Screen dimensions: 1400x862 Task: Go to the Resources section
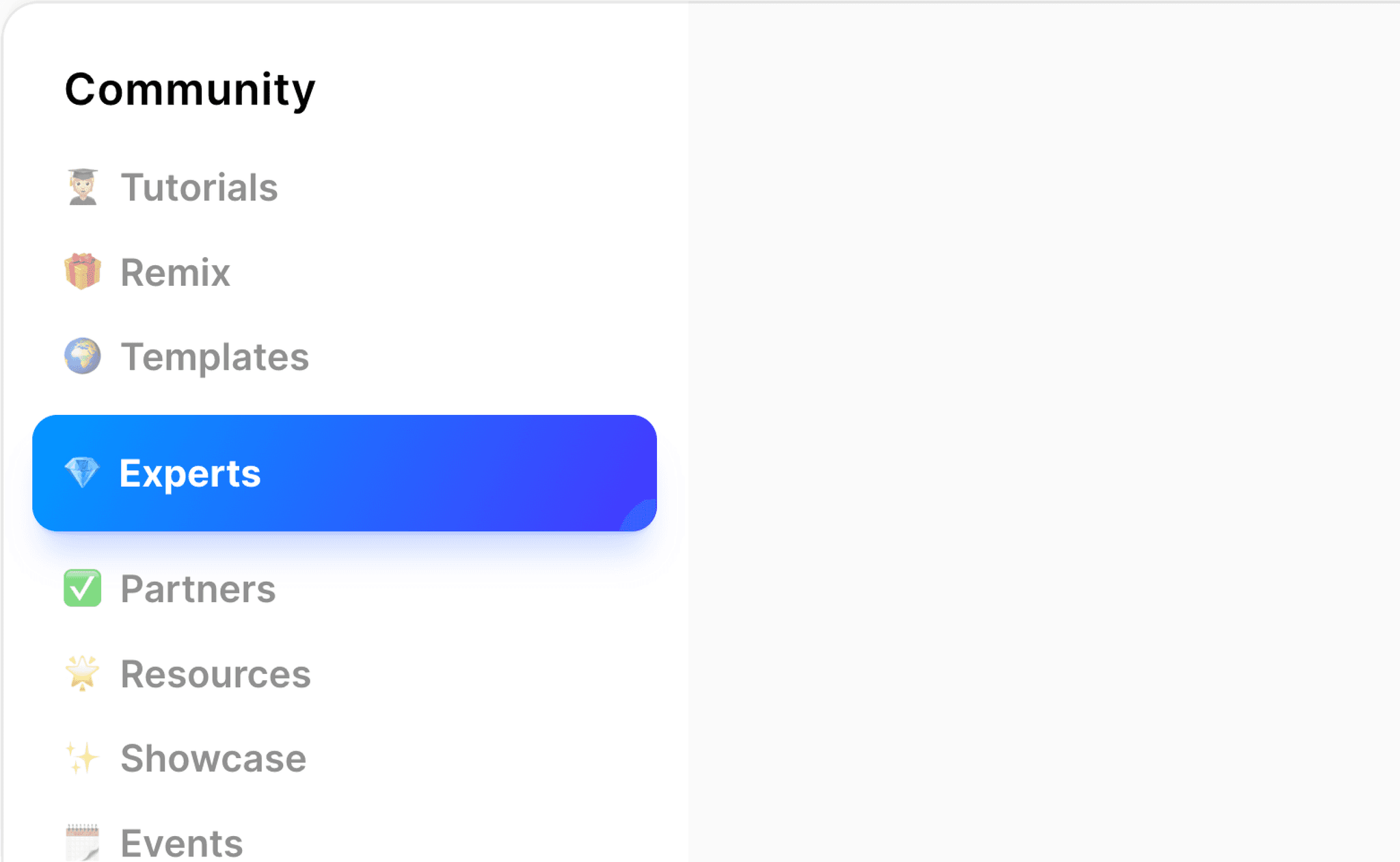(214, 674)
